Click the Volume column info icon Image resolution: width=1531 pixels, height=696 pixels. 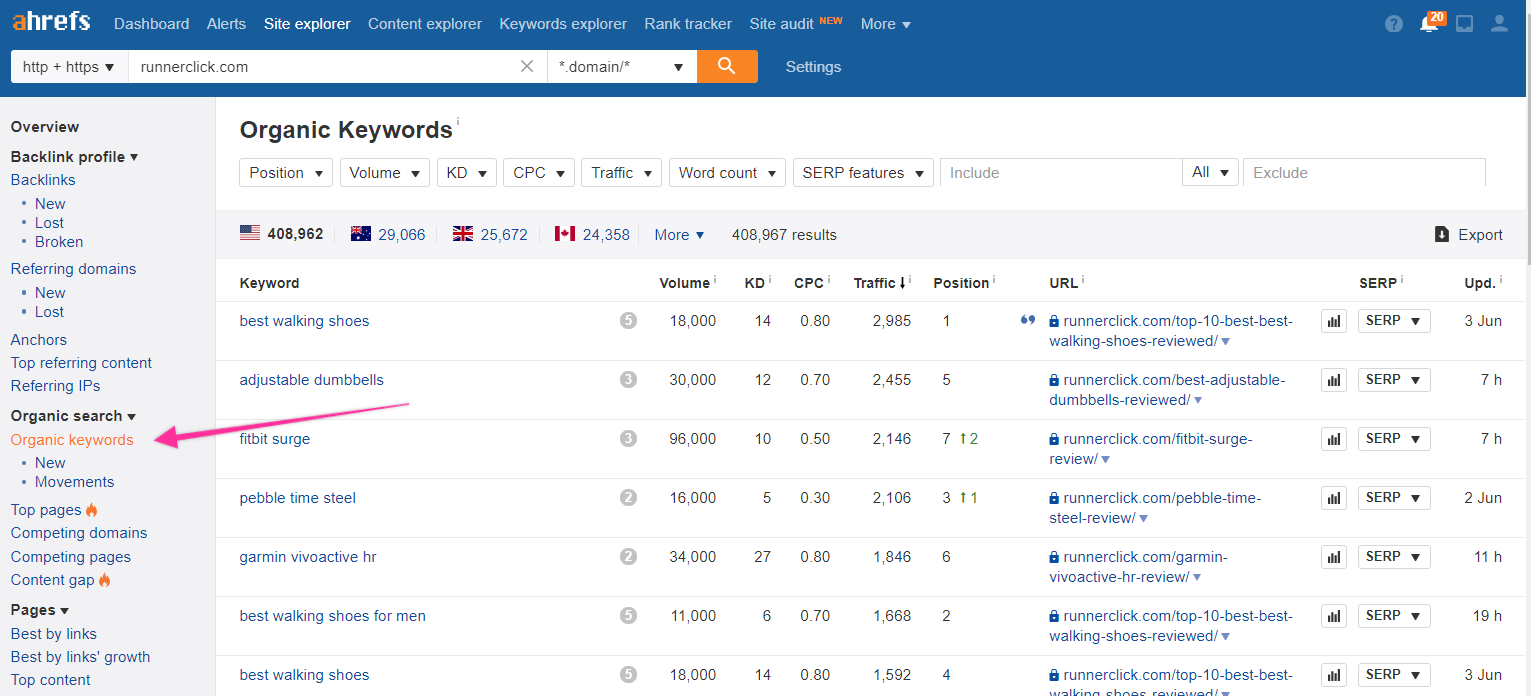(715, 281)
